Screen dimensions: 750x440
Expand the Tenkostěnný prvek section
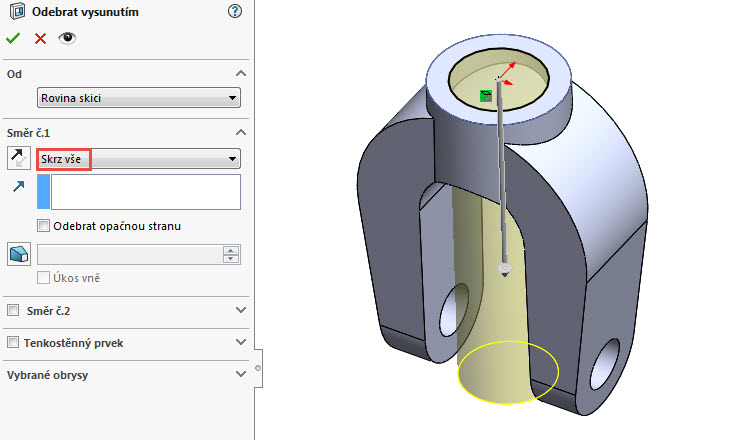pos(241,342)
